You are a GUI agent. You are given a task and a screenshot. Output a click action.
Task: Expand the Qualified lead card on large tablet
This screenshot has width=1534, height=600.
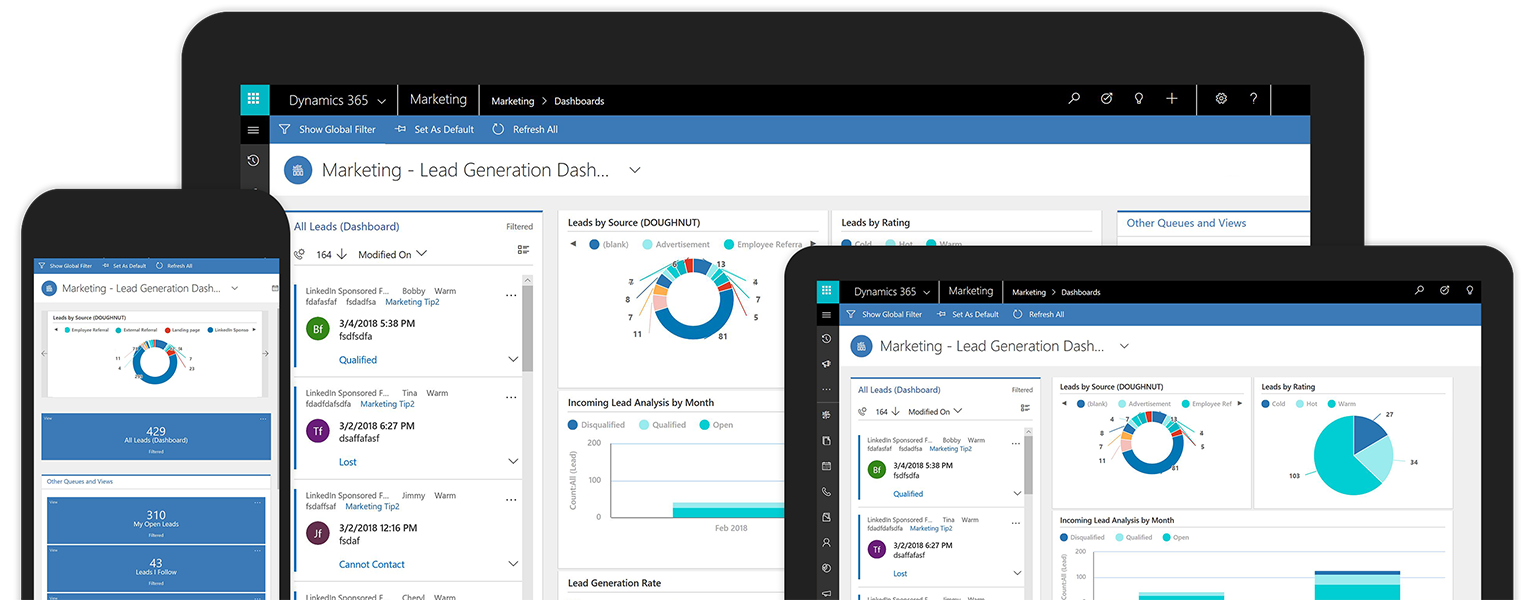[513, 359]
